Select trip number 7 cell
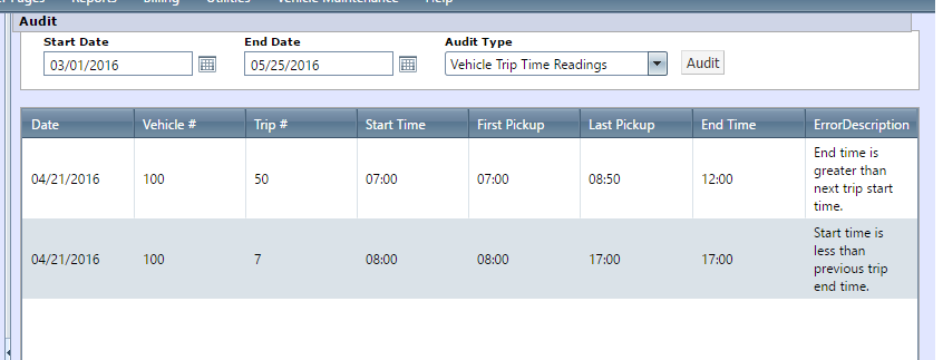The width and height of the screenshot is (936, 360). point(301,259)
